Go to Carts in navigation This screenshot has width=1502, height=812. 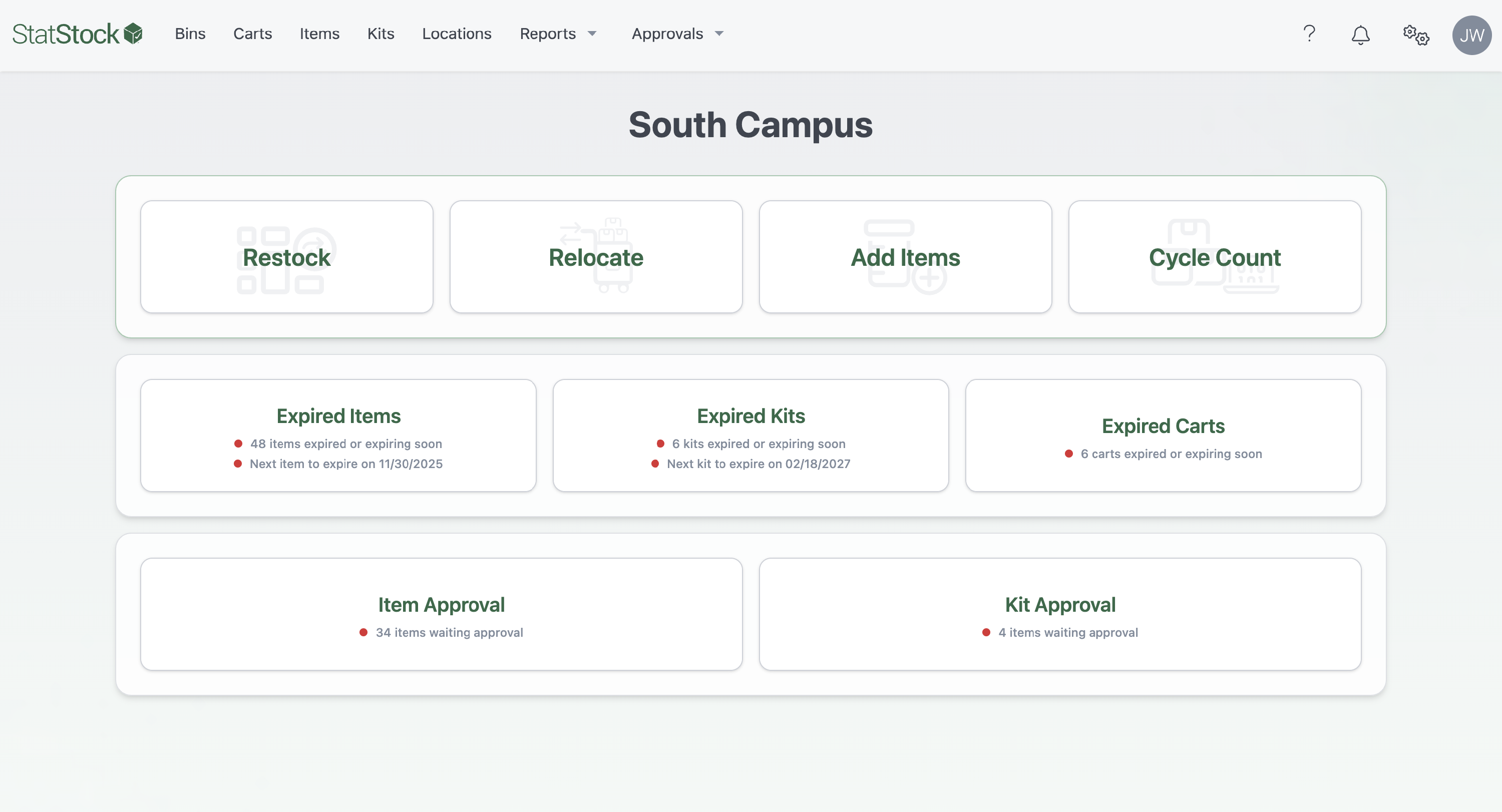[x=252, y=34]
